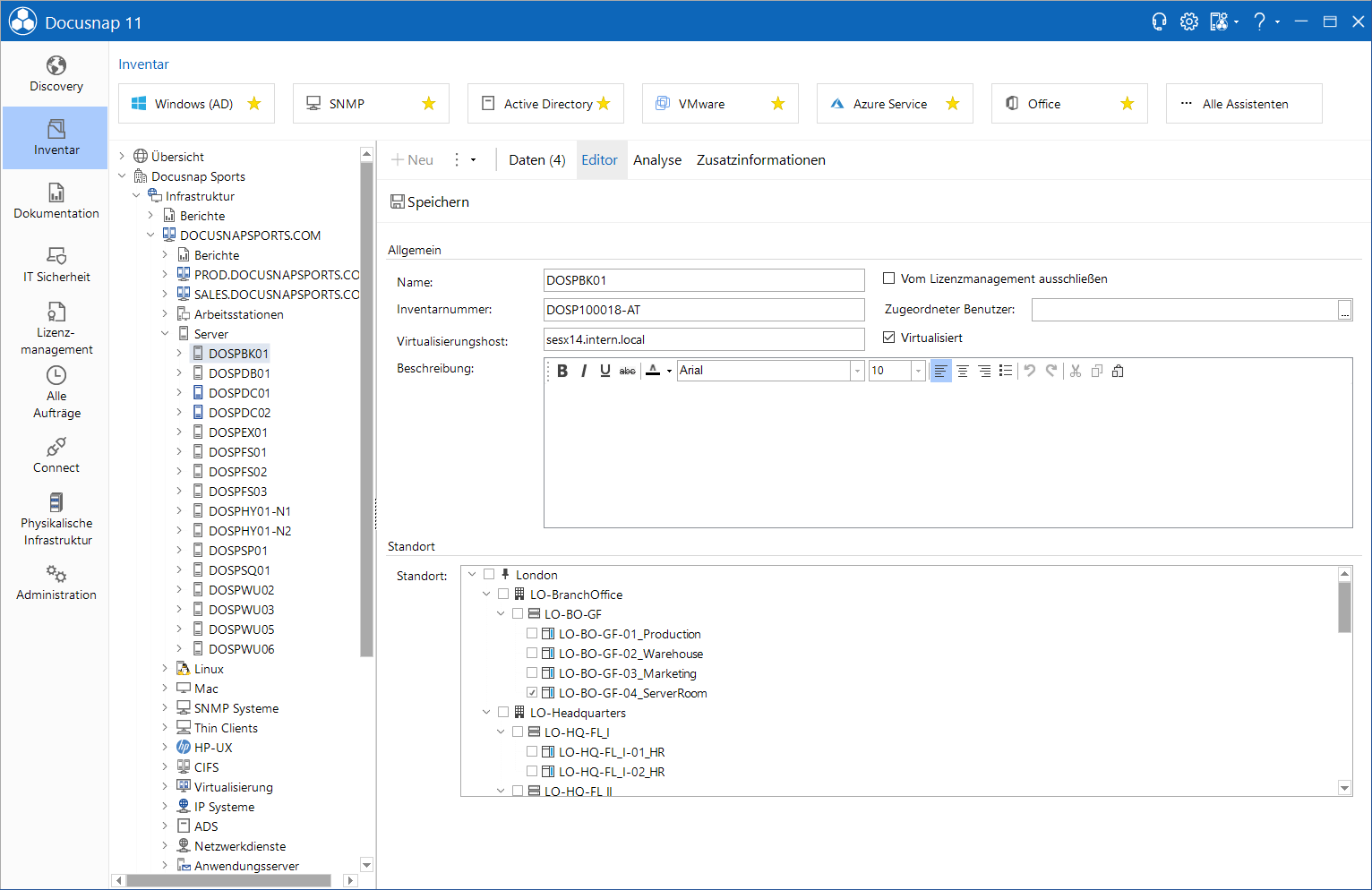Check LO-BO-GF-02_Warehouse location
This screenshot has width=1372, height=890.
pos(532,654)
